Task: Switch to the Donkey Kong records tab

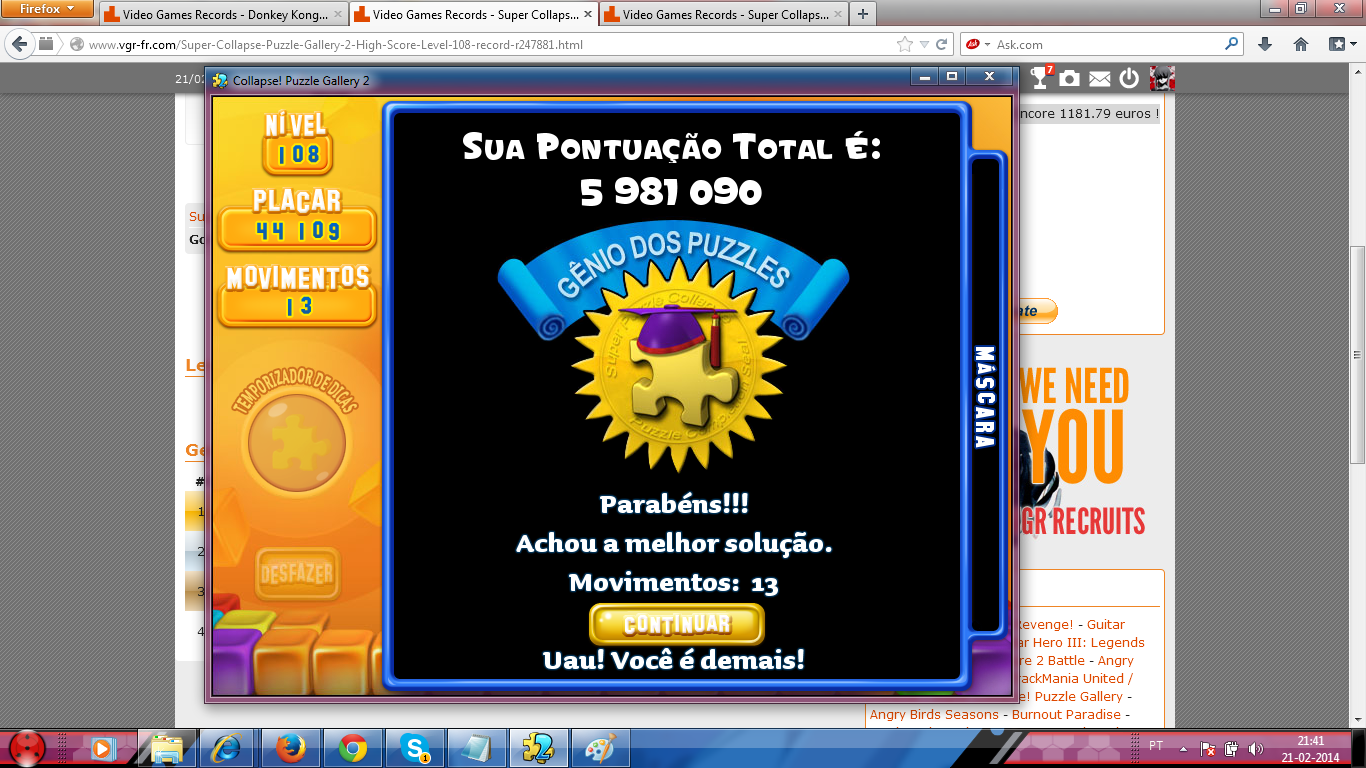Action: tap(223, 15)
